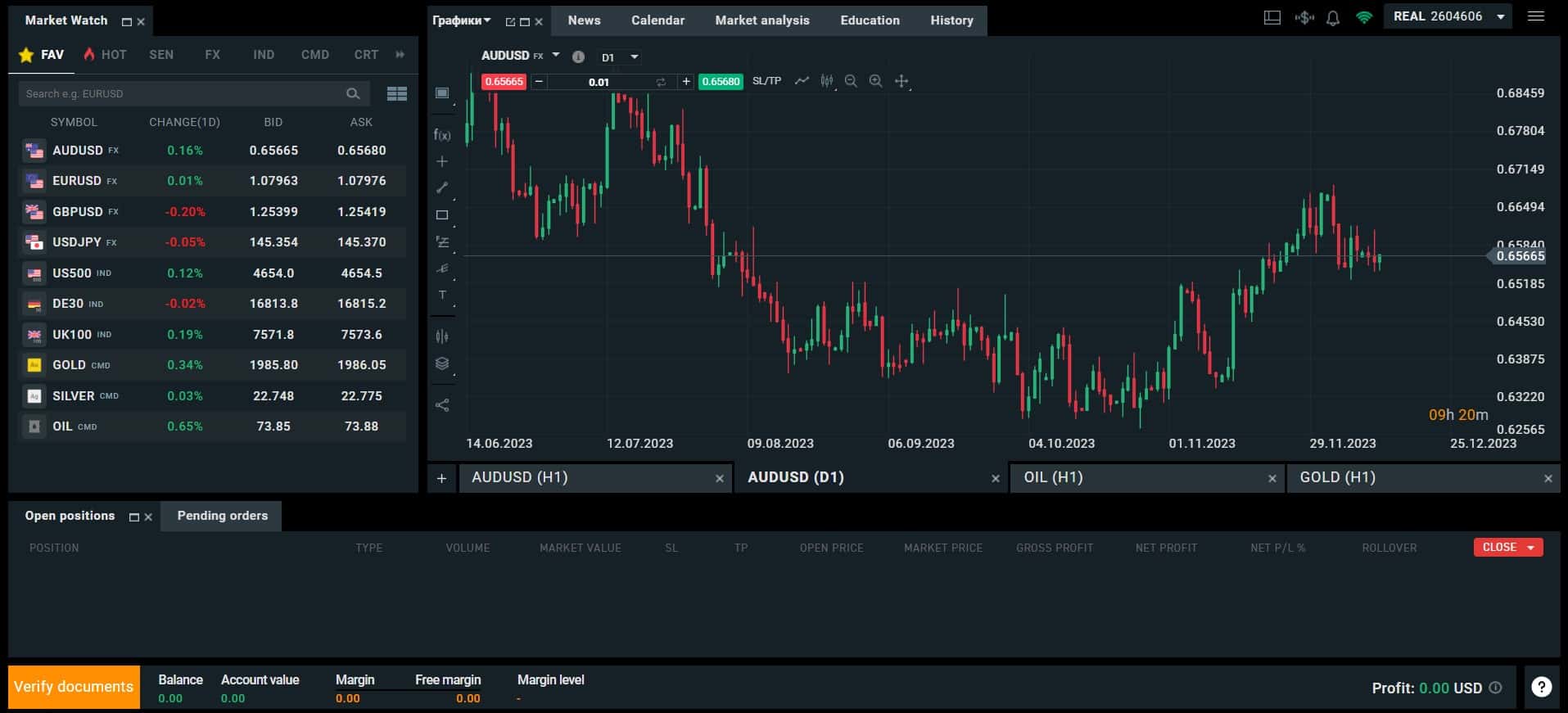Viewport: 1568px width, 713px height.
Task: Switch to Pending orders tab
Action: click(222, 516)
